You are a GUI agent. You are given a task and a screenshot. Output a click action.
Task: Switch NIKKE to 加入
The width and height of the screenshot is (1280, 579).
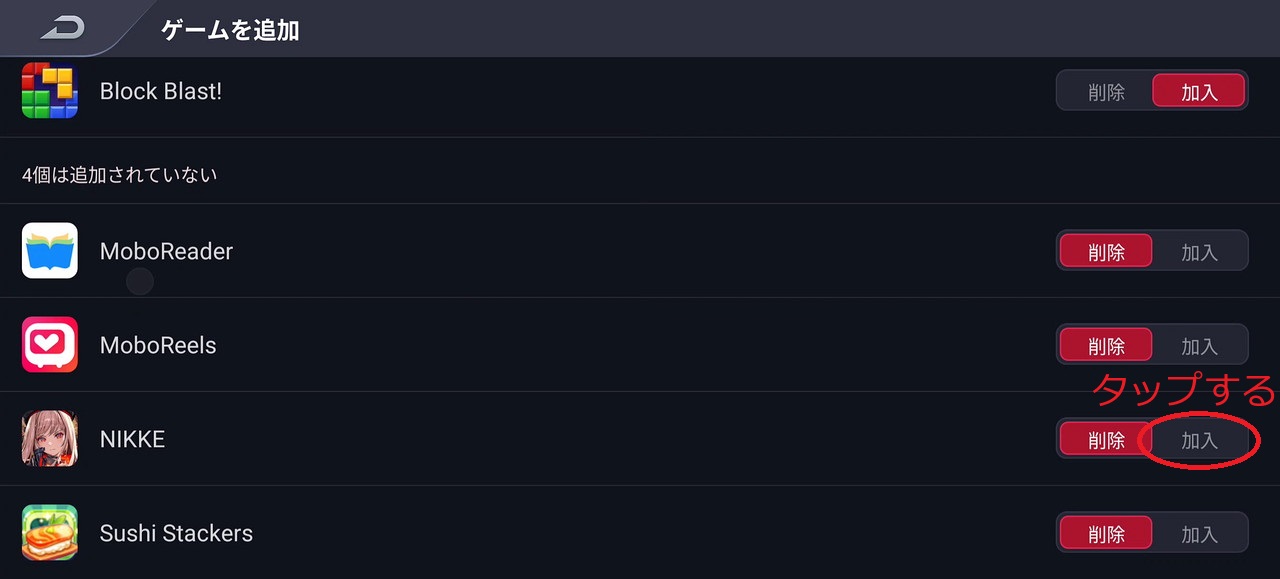[1199, 440]
